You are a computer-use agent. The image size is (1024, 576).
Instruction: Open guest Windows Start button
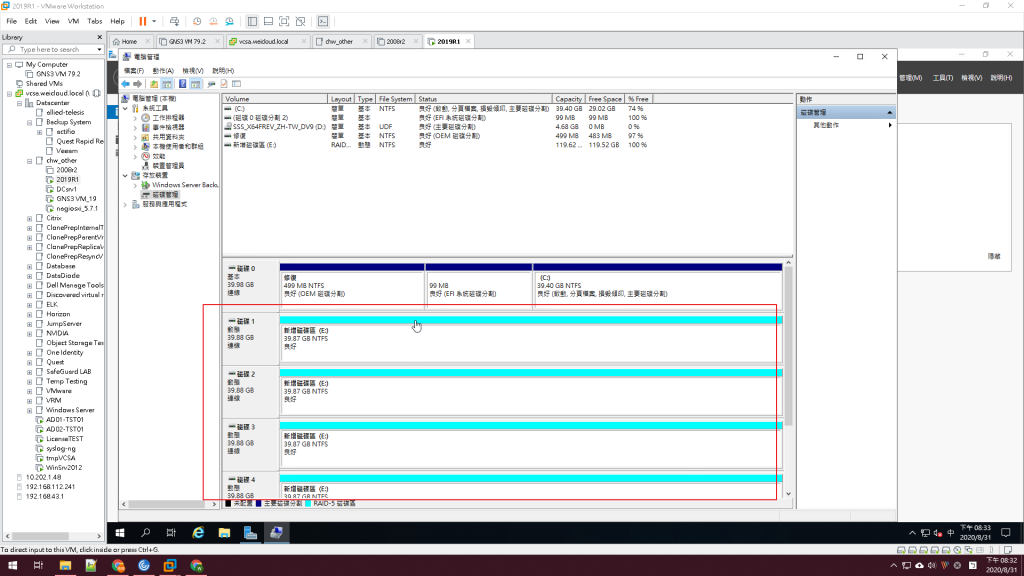(x=120, y=533)
